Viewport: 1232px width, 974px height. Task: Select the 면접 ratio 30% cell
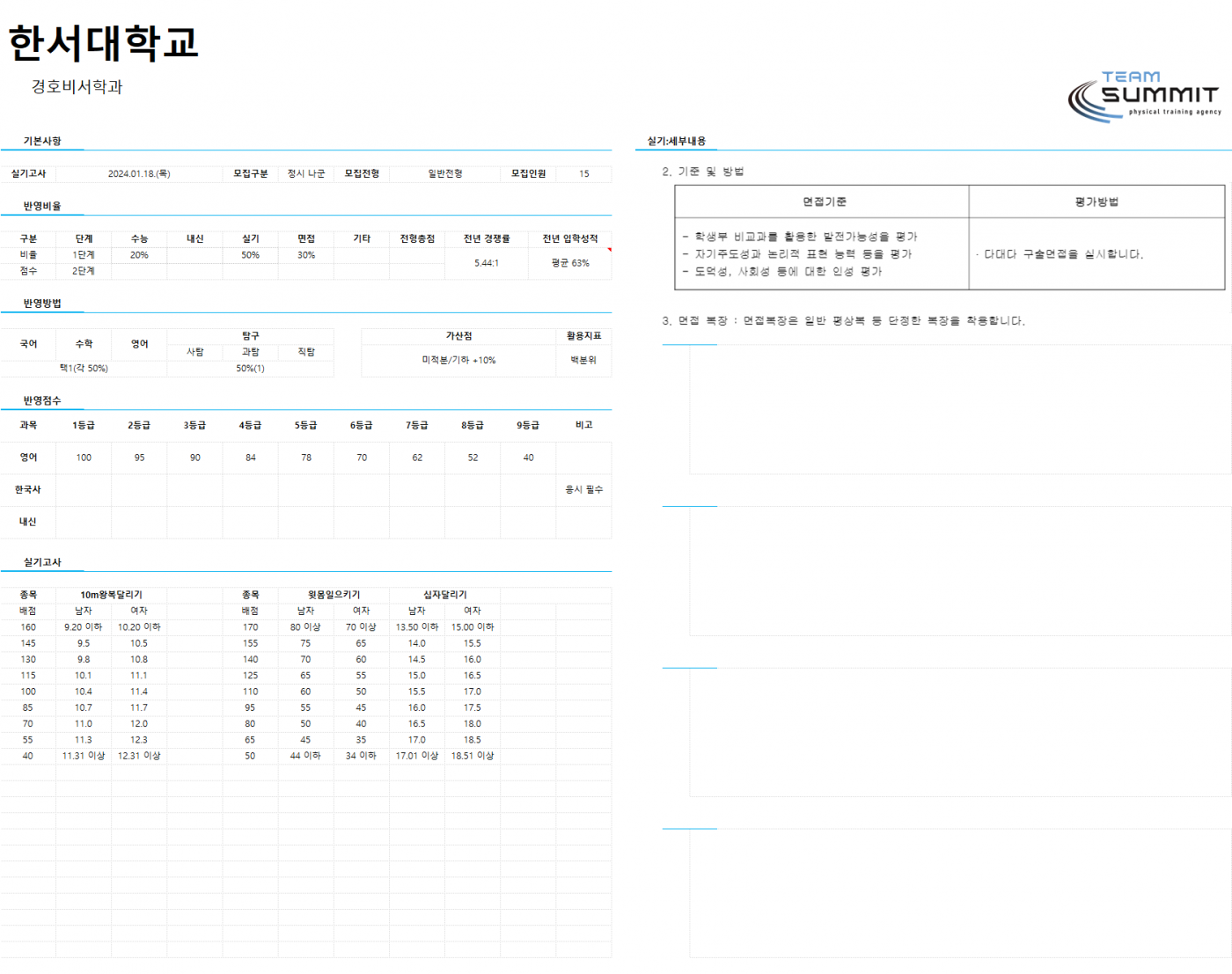(x=306, y=255)
